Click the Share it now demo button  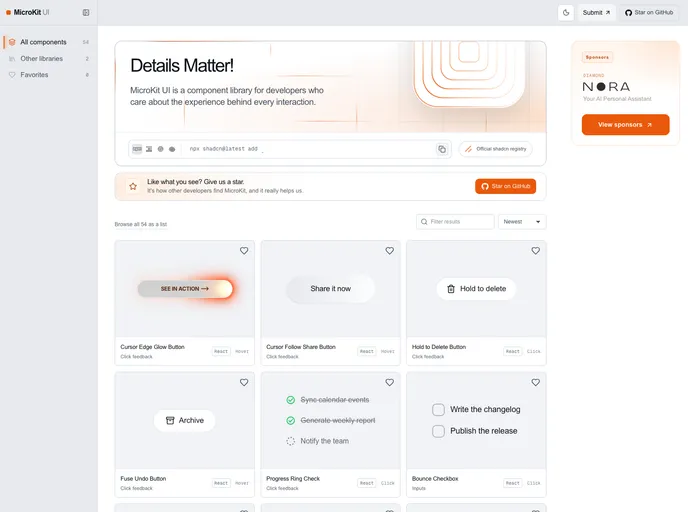330,289
